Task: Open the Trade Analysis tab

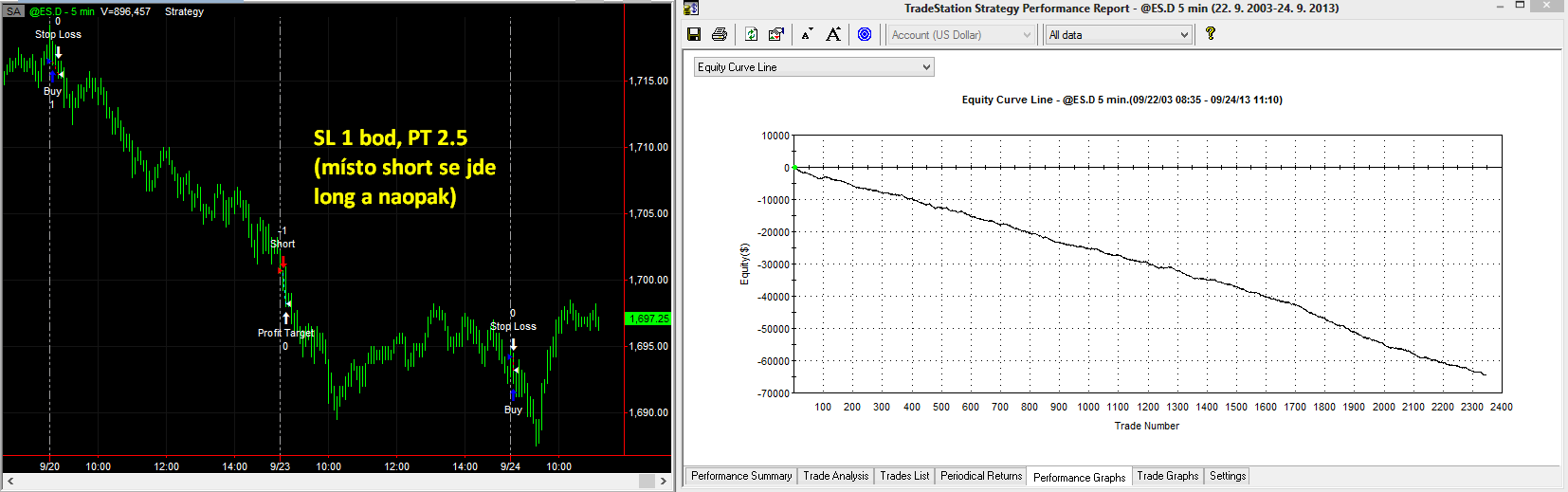Action: pos(835,476)
